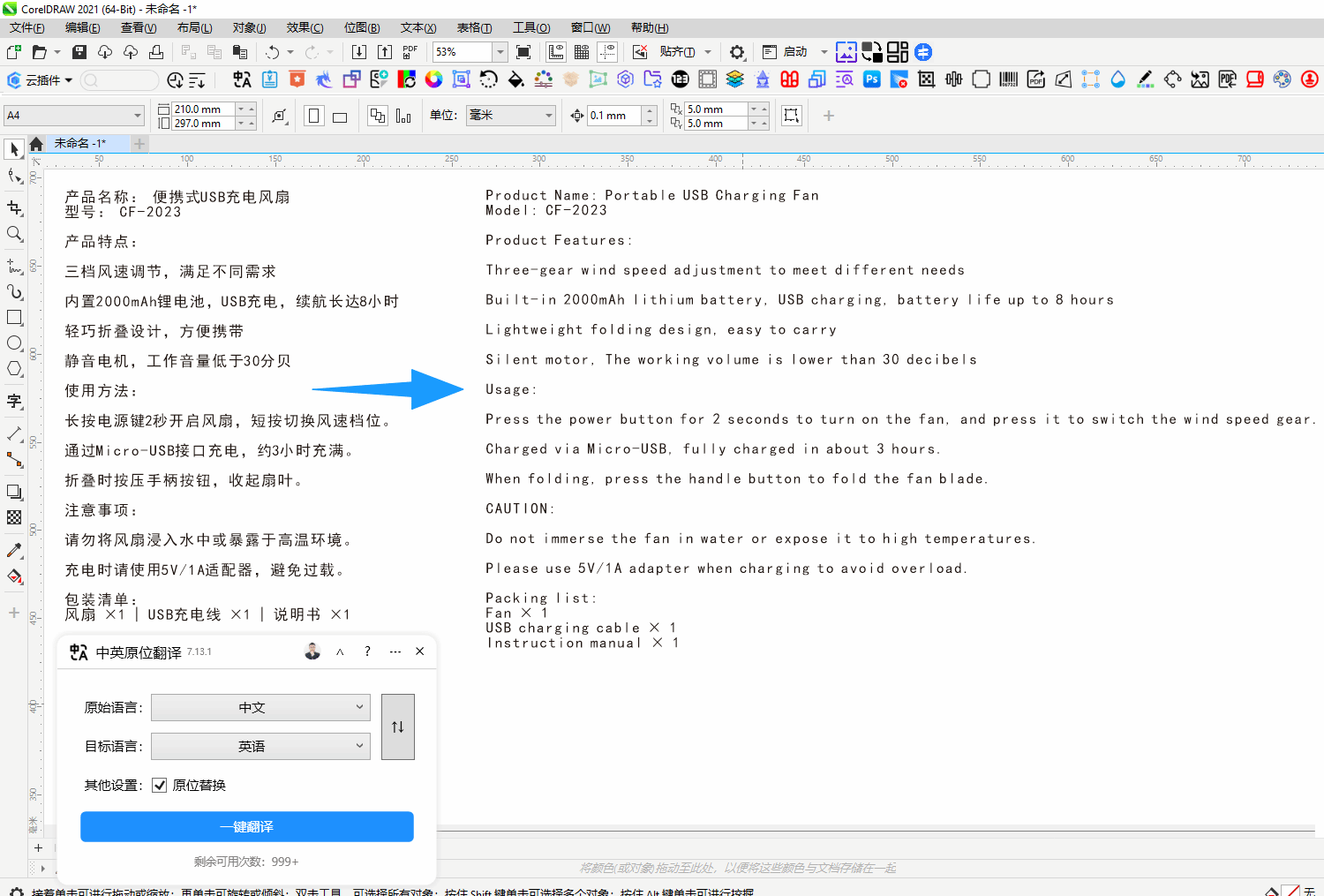Uncheck the 原位替换 checkbox
This screenshot has height=896, width=1324.
click(160, 785)
